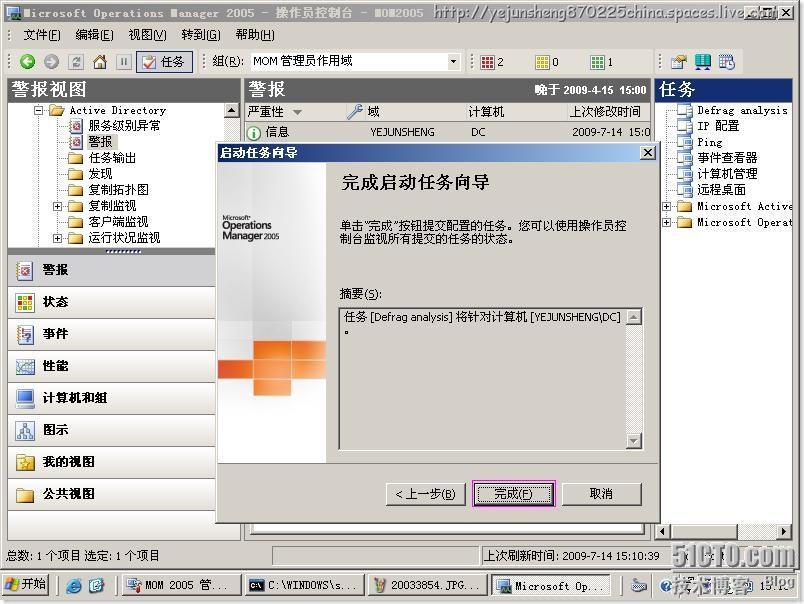Image resolution: width=804 pixels, height=604 pixels.
Task: Open the 视图(V) menu
Action: (147, 35)
